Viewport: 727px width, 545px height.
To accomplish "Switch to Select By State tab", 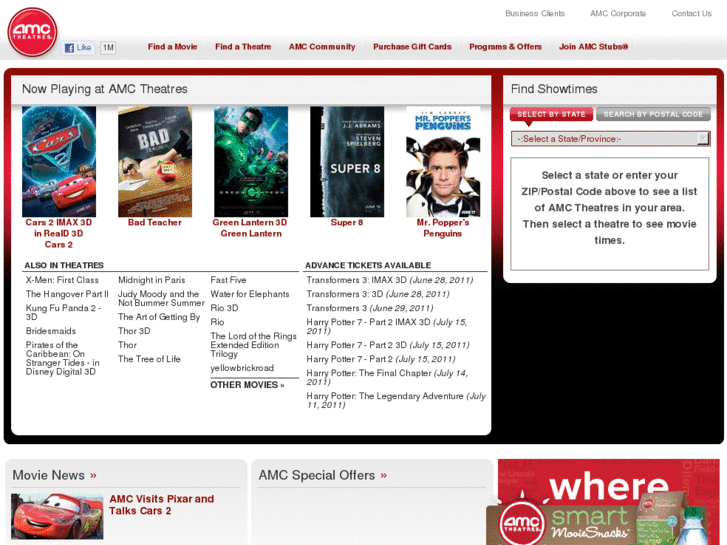I will coord(551,114).
